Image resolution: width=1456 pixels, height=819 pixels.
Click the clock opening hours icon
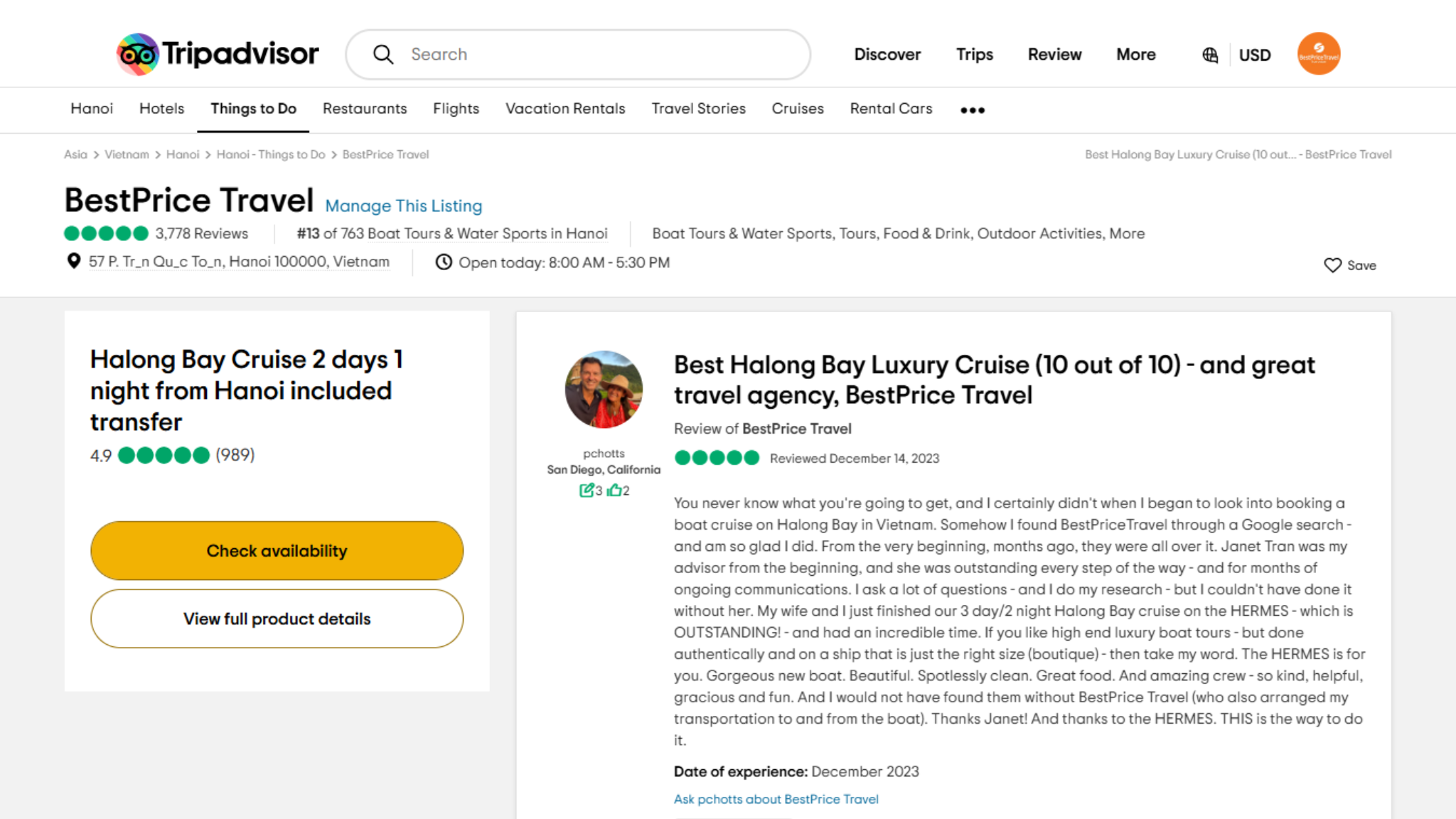click(444, 262)
